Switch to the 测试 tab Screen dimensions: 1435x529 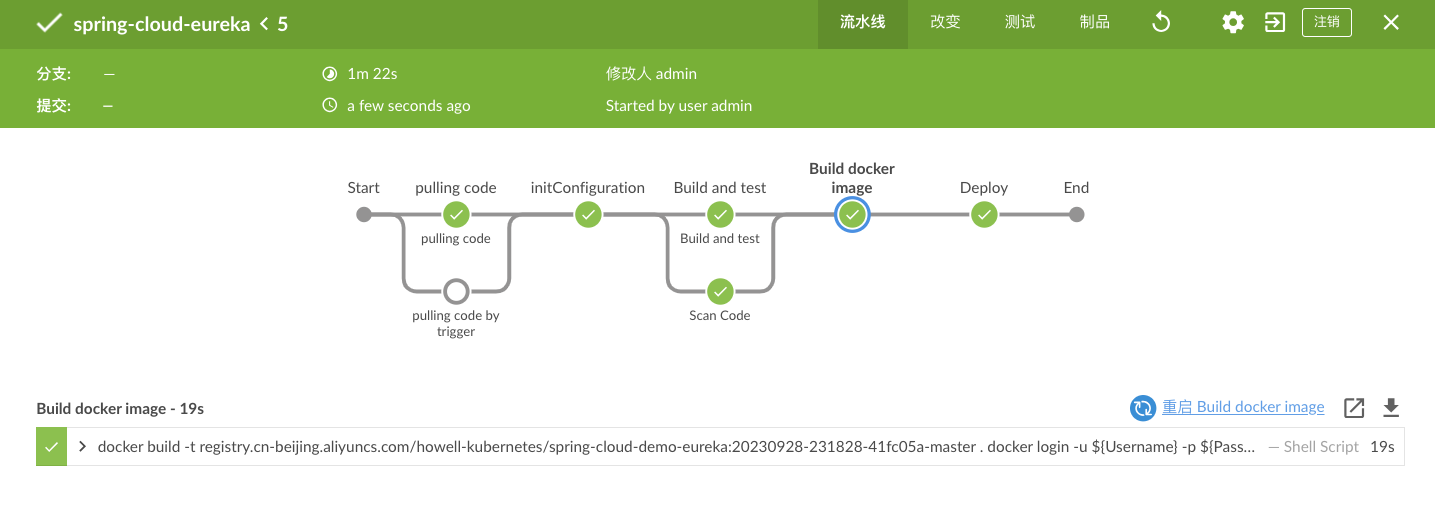1020,23
